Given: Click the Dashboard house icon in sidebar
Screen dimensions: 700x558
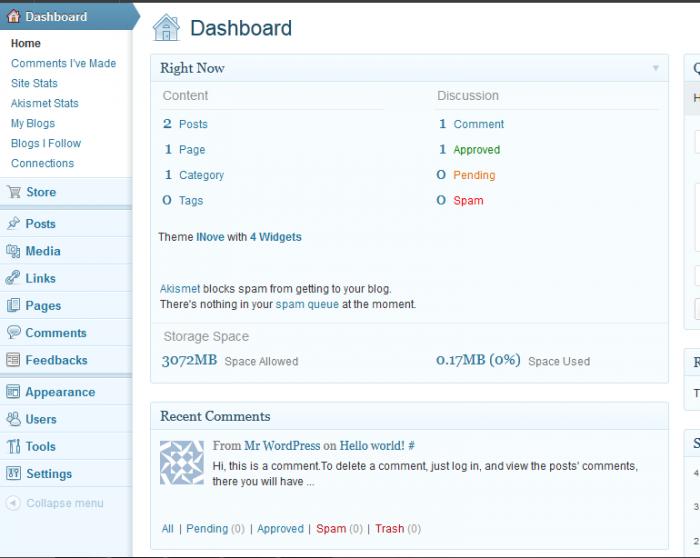Looking at the screenshot, I should (14, 17).
